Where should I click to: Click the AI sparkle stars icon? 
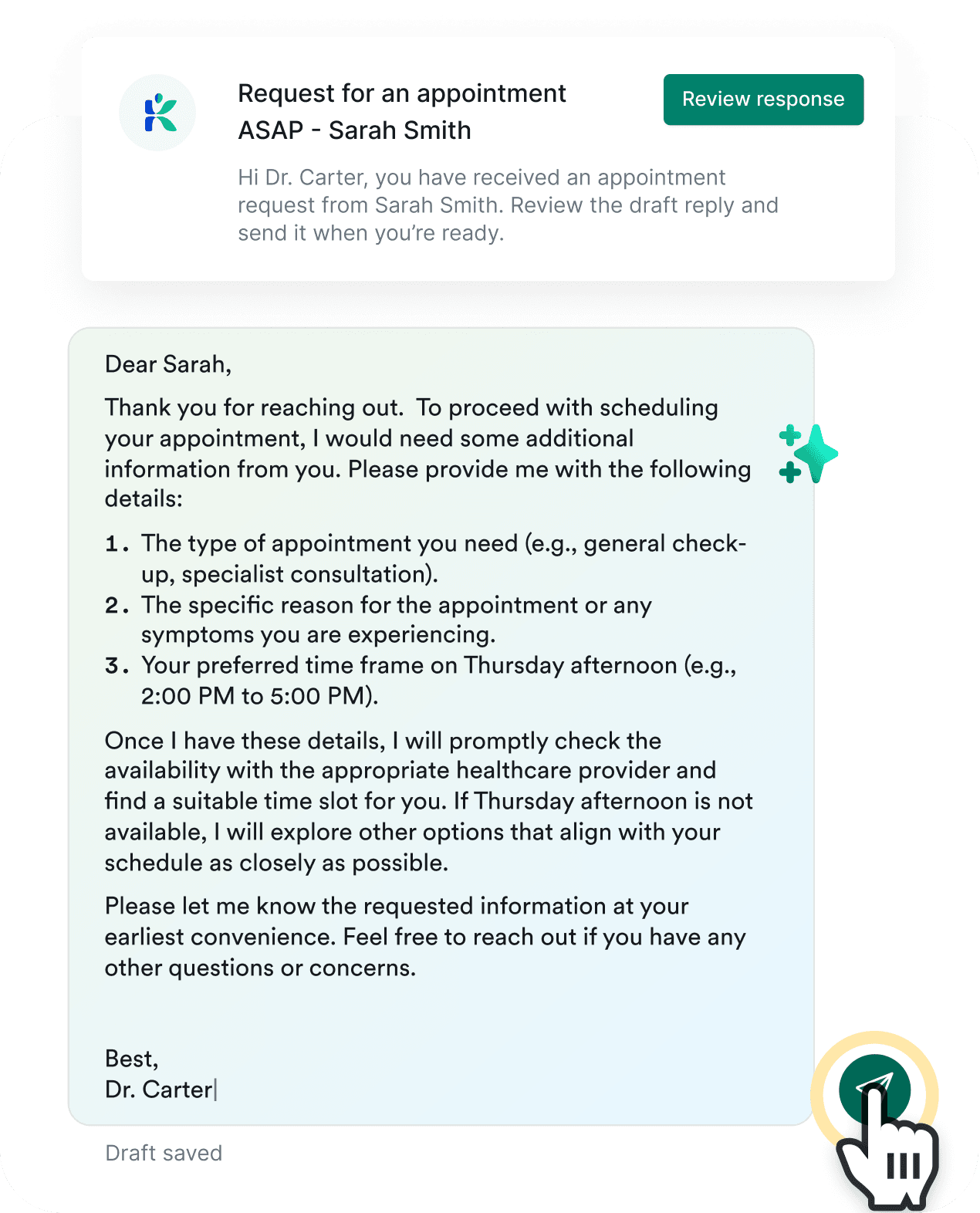(808, 454)
